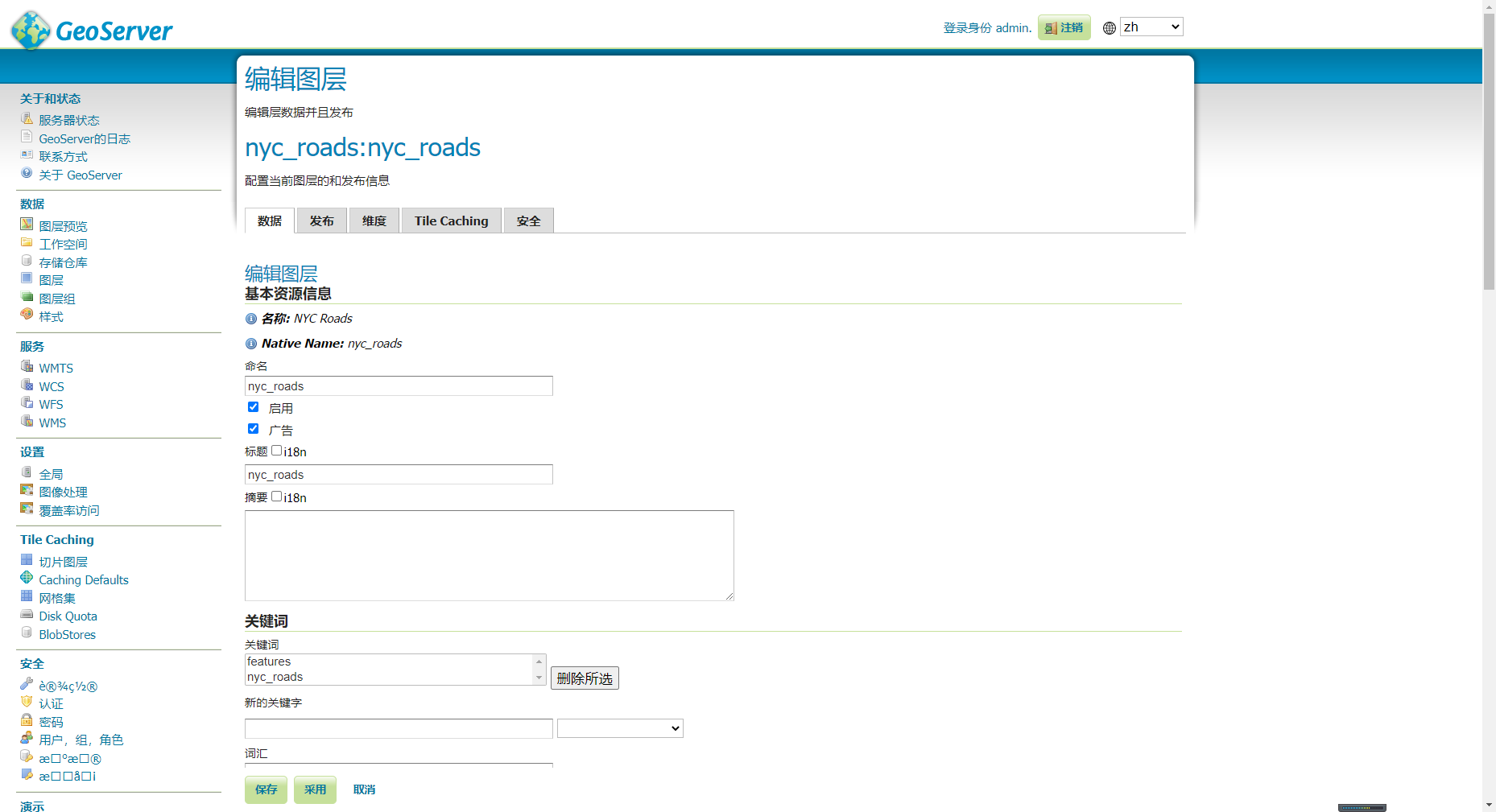
Task: Select 'features' in the keywords list
Action: point(389,662)
